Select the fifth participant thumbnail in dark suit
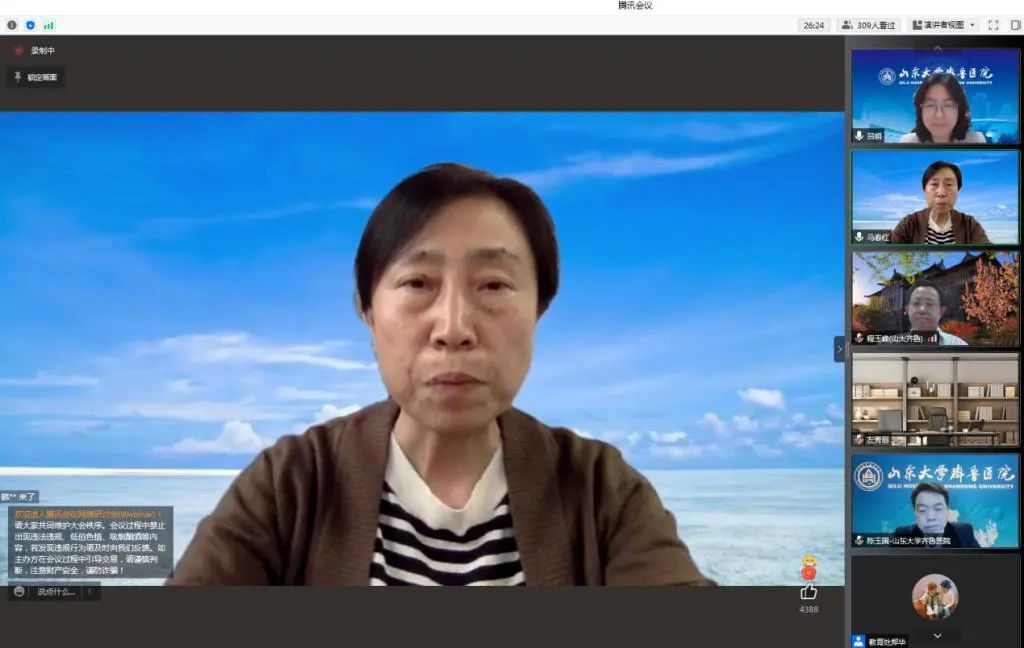 (x=935, y=501)
